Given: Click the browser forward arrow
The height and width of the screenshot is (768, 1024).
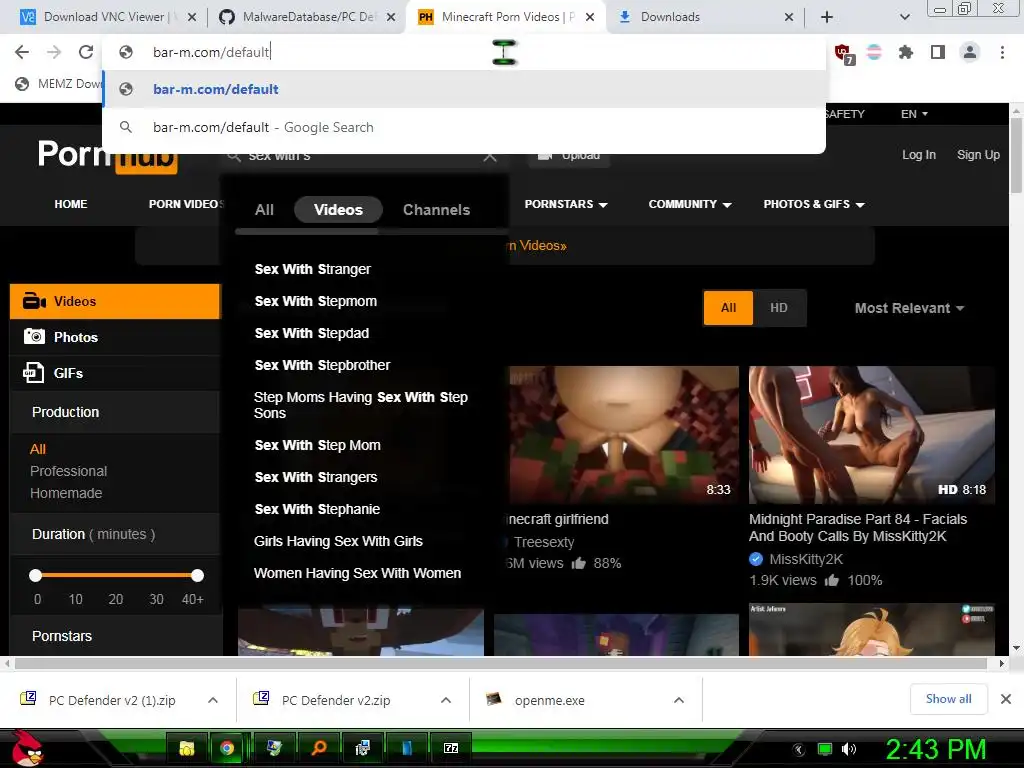Looking at the screenshot, I should (54, 52).
